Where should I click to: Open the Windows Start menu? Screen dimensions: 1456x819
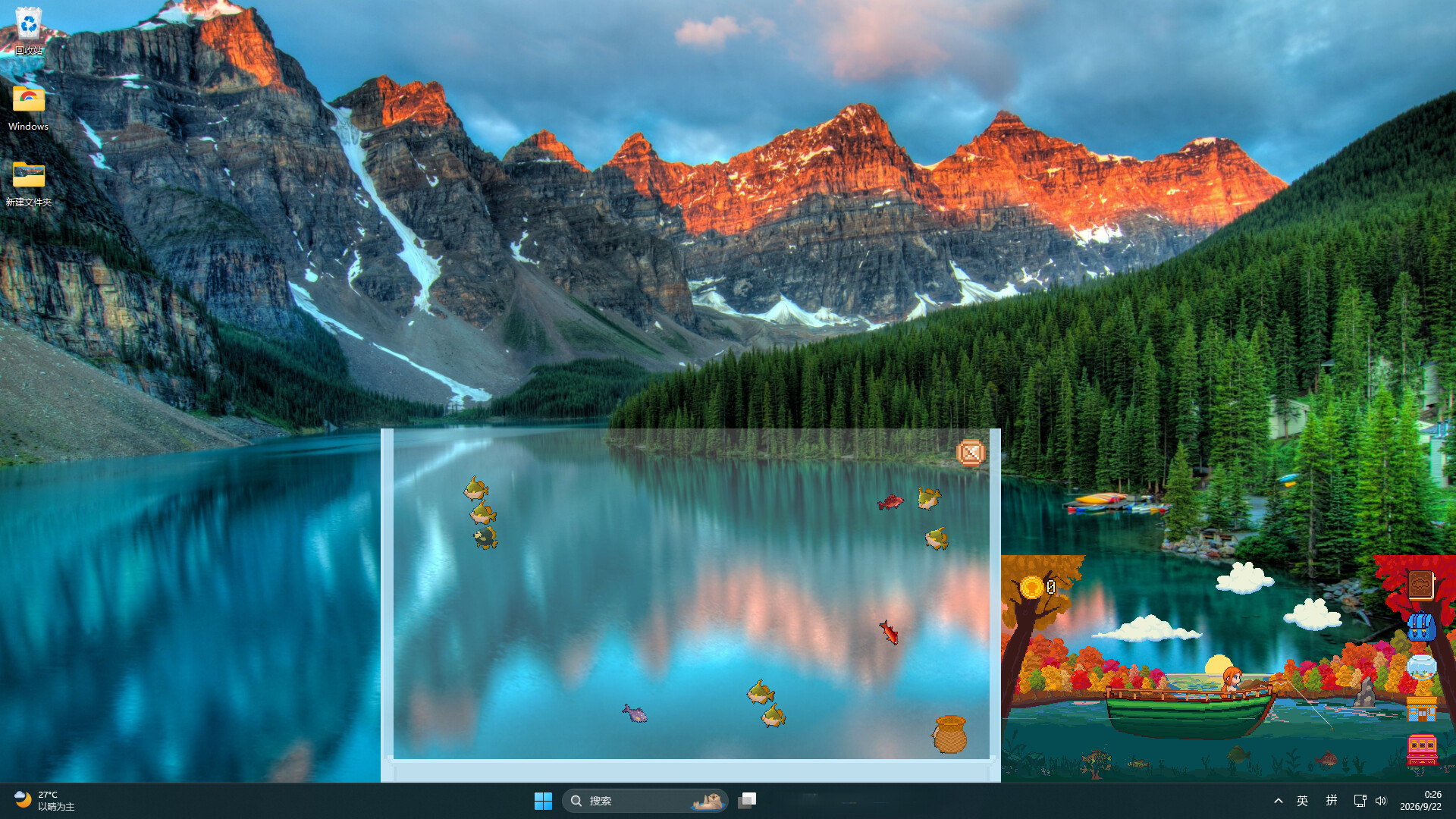543,801
